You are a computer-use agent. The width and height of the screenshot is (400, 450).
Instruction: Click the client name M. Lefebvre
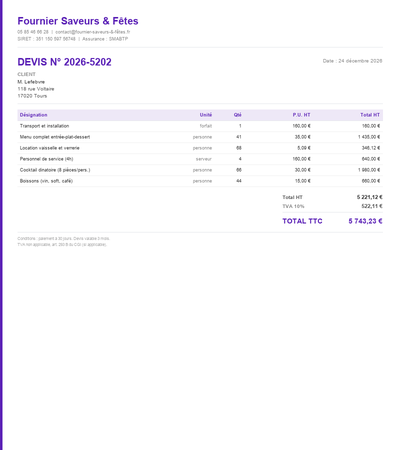[31, 82]
